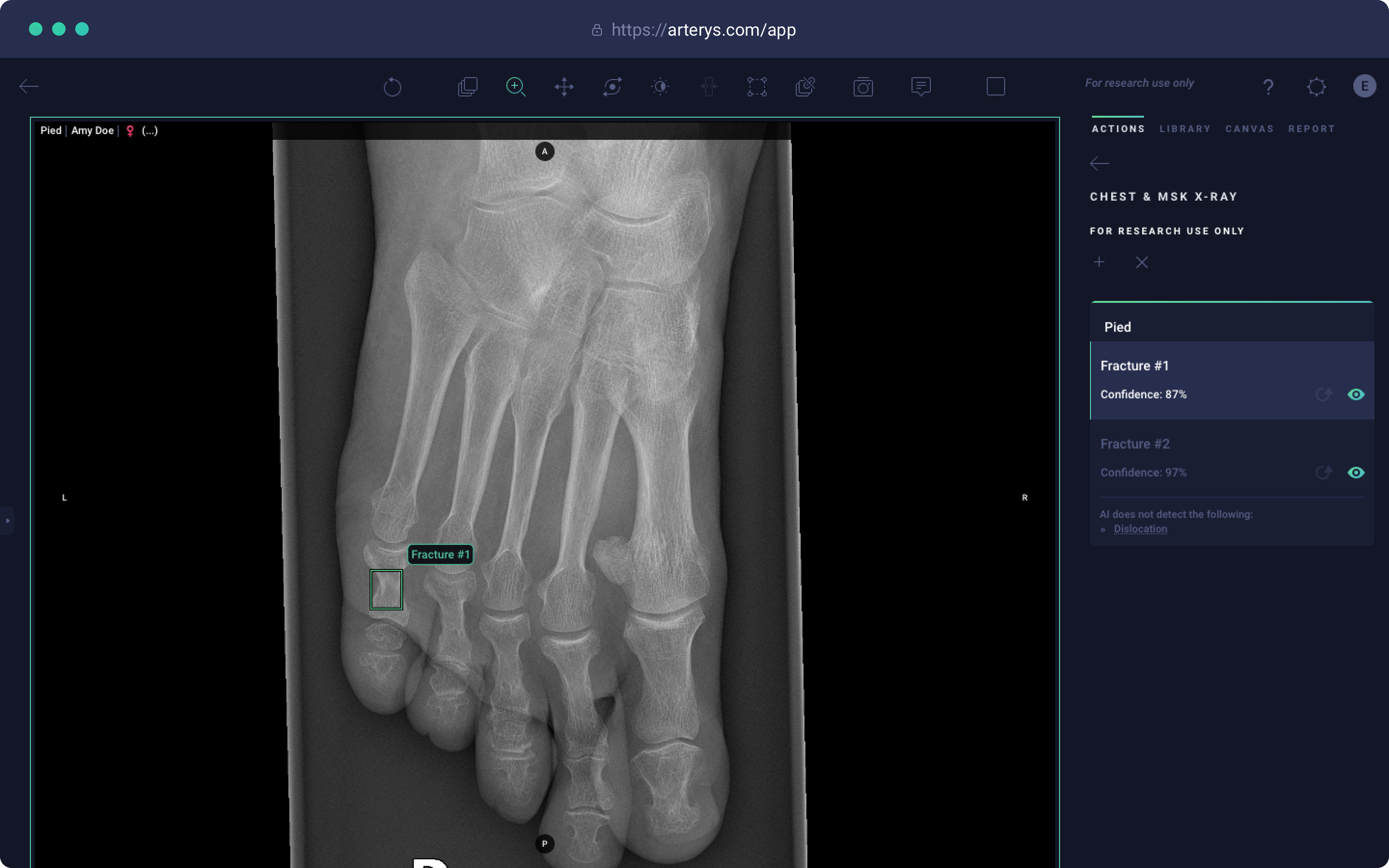Select the rotate image tool
Image resolution: width=1389 pixels, height=868 pixels.
613,87
